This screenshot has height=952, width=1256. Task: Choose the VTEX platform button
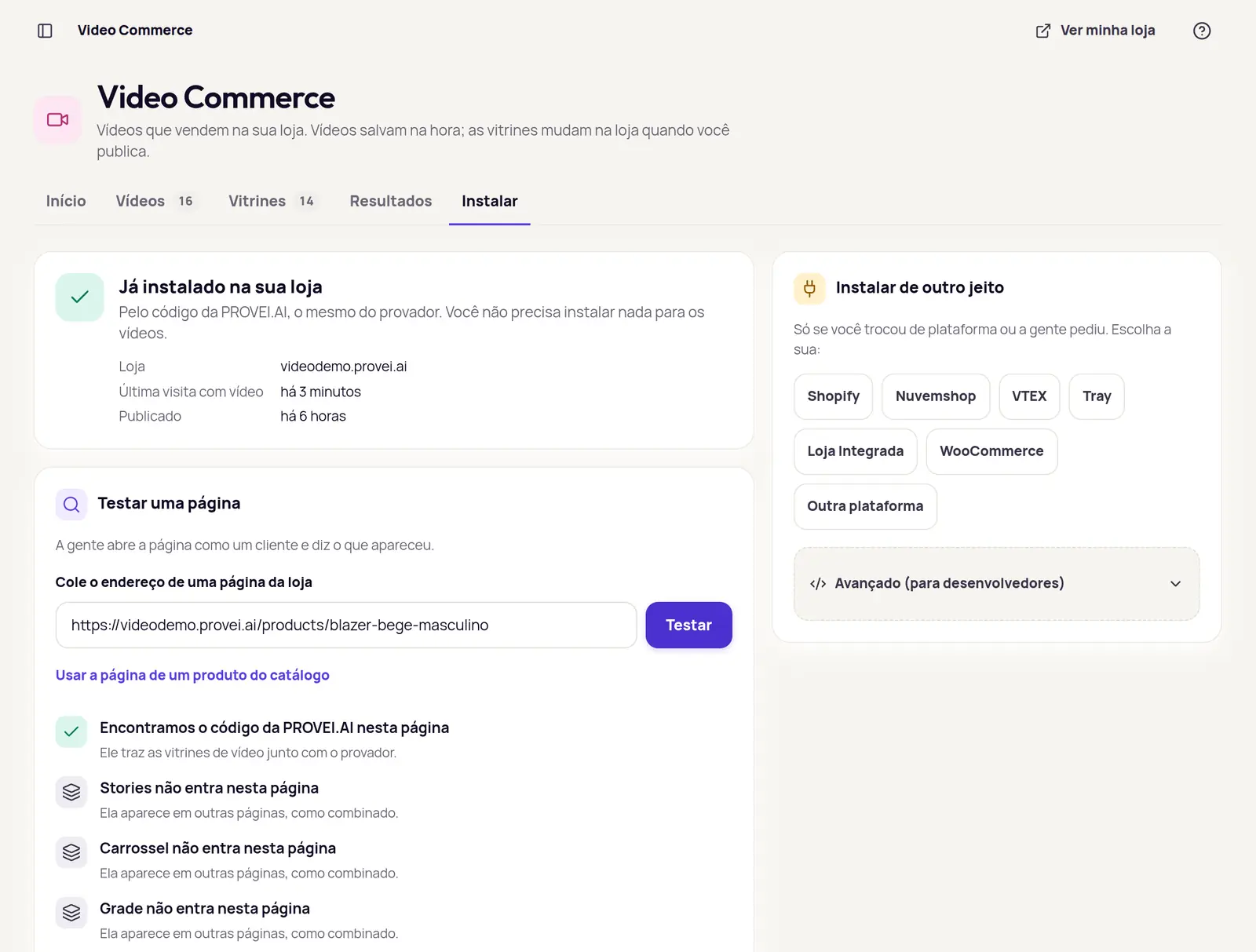tap(1029, 396)
